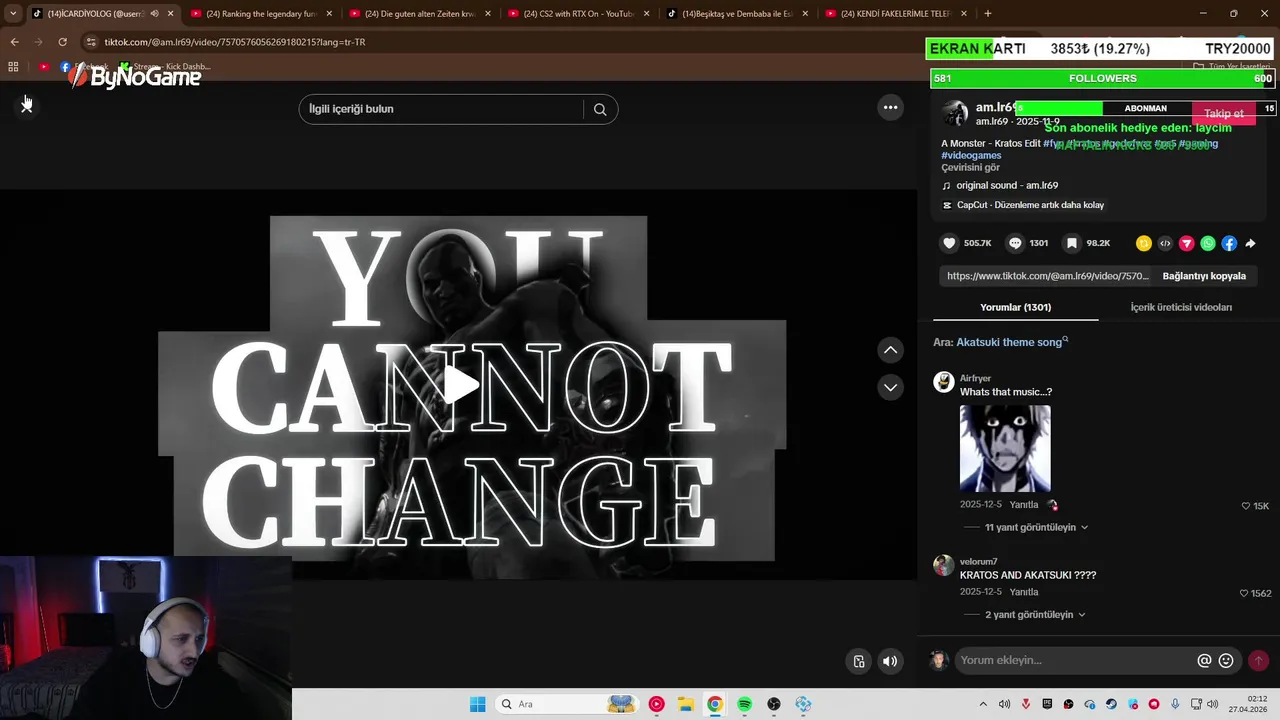Open the three-dot more options menu

(x=890, y=107)
